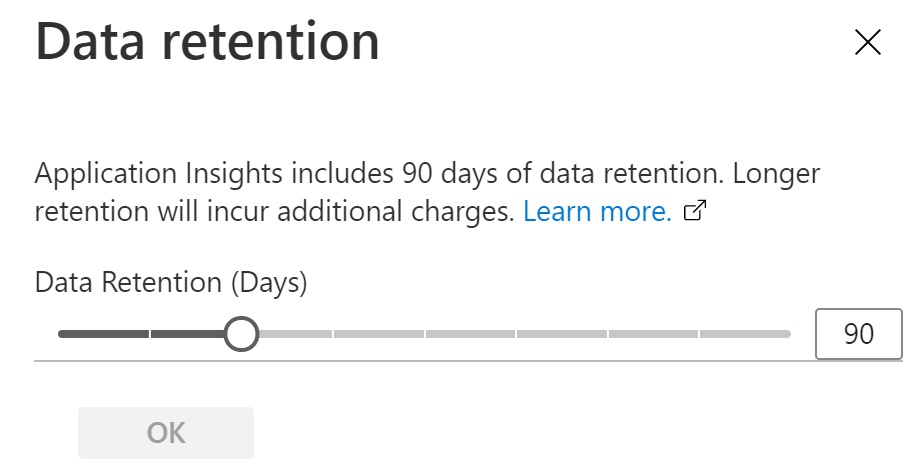Set slider to the sixth track segment
The image size is (911, 472).
[x=562, y=334]
